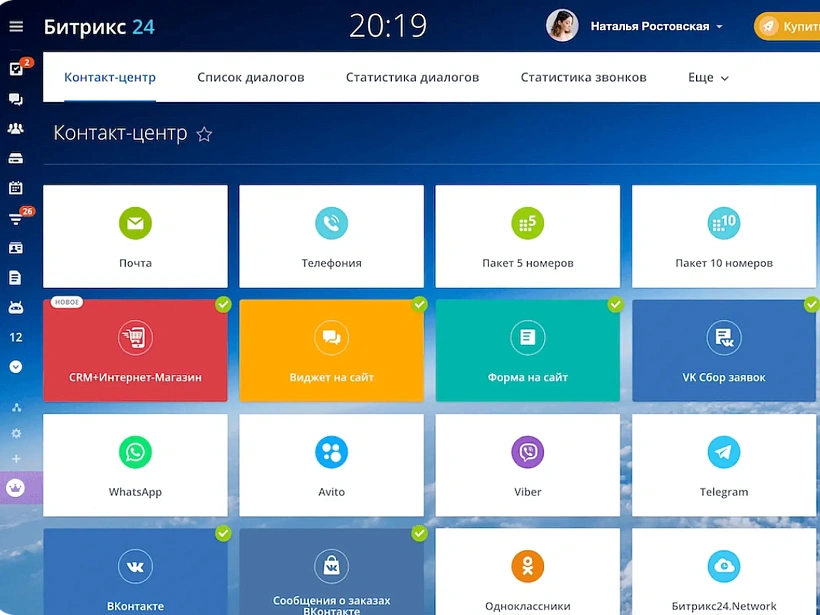Expand hidden sidebar items with the circled chevron
820x615 pixels.
(x=16, y=367)
